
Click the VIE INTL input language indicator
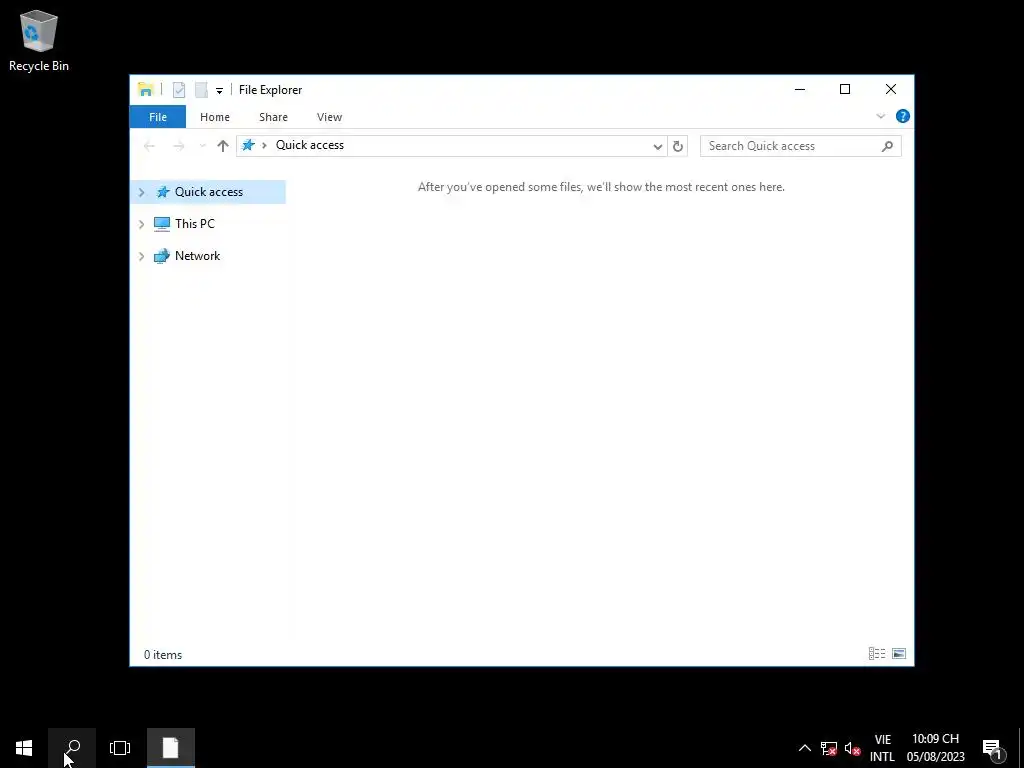[x=882, y=748]
